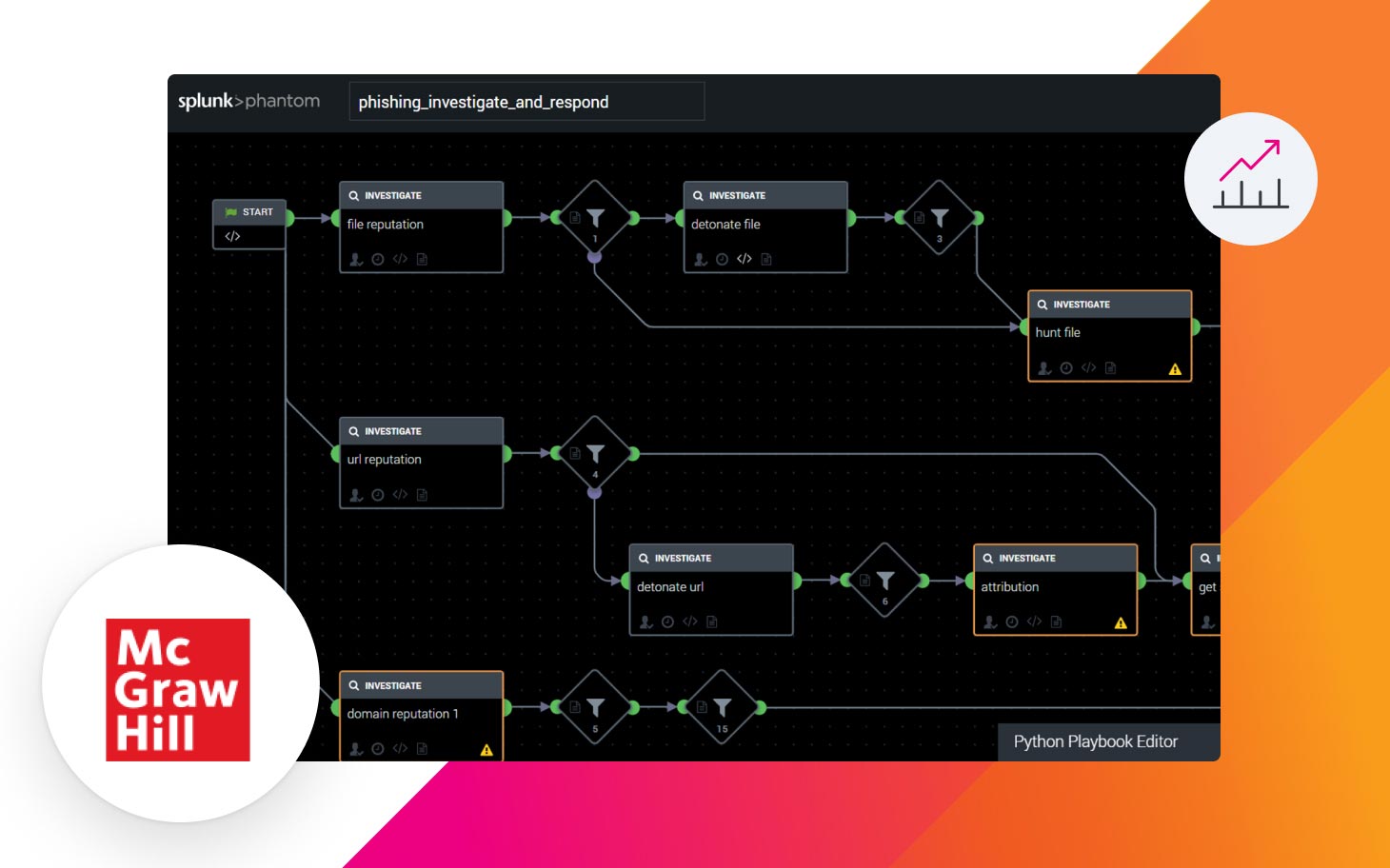Viewport: 1390px width, 868px height.
Task: Click the magnifier icon on file reputation header
Action: pos(354,196)
